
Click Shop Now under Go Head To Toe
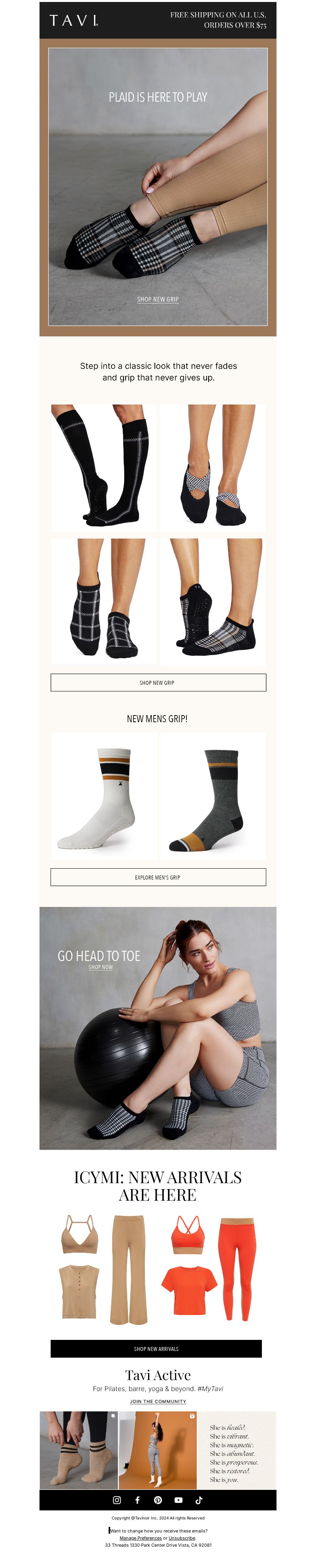point(100,967)
